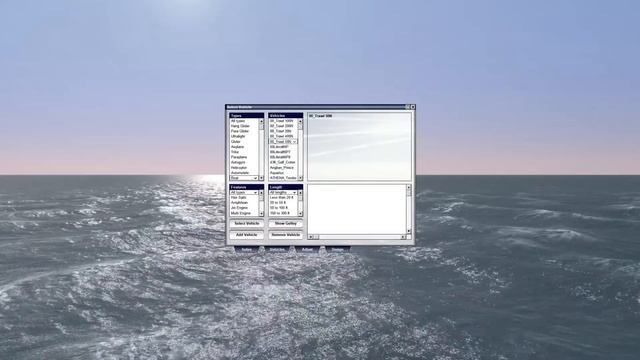The height and width of the screenshot is (360, 640).
Task: Click Features list scroll-down arrow
Action: (261, 213)
